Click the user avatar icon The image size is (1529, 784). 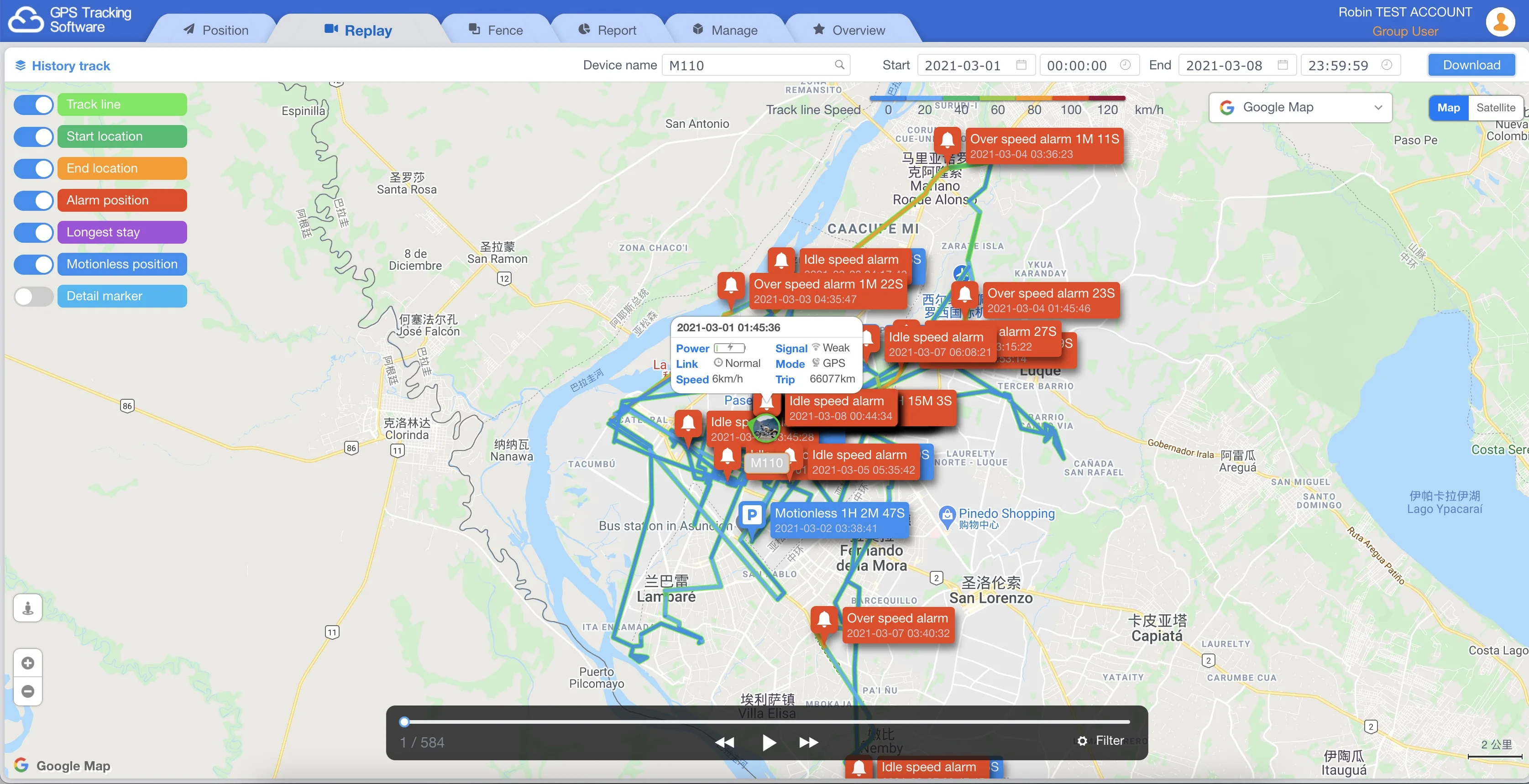click(x=1501, y=21)
